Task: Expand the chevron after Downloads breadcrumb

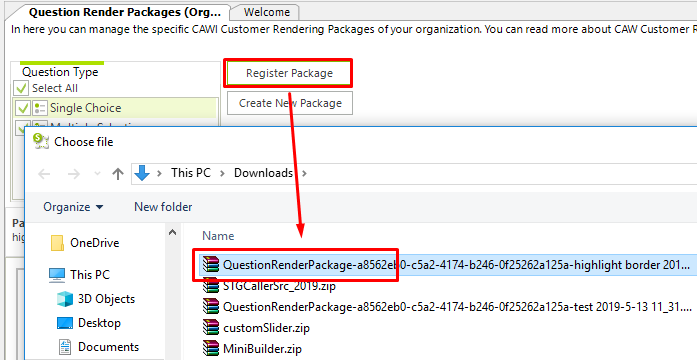Action: point(304,173)
